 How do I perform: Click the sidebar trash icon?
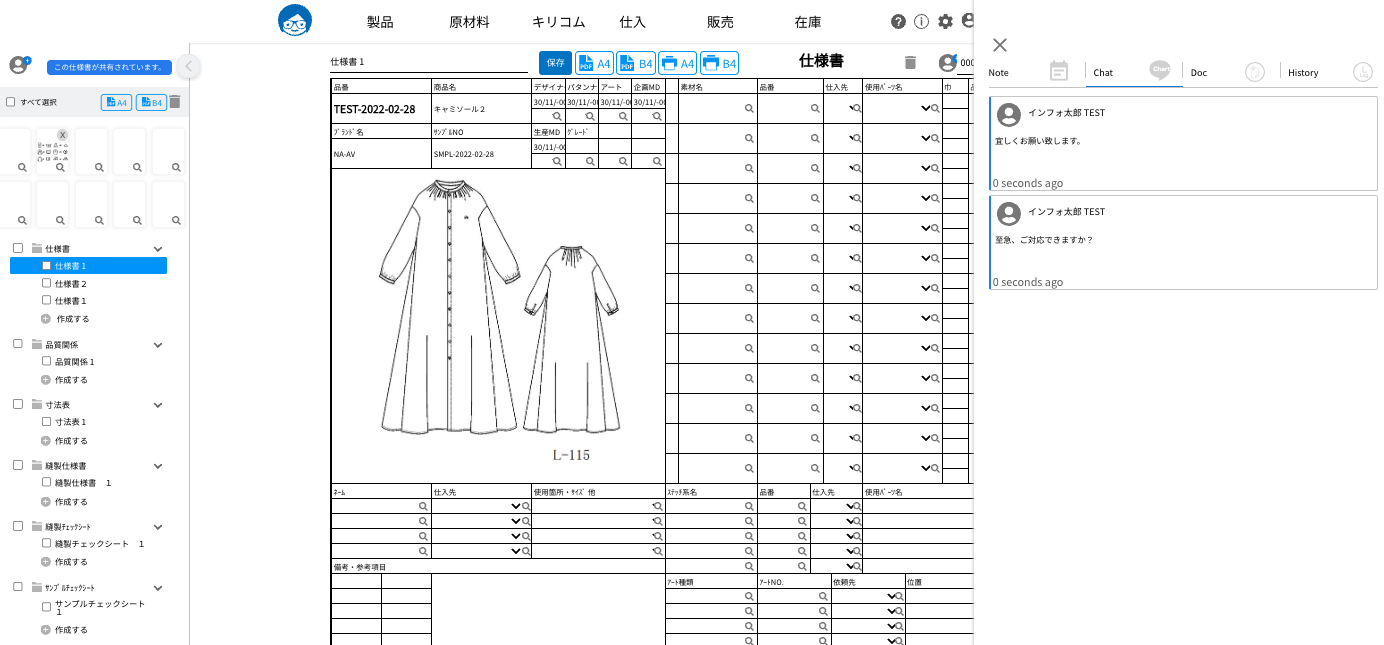[x=175, y=102]
